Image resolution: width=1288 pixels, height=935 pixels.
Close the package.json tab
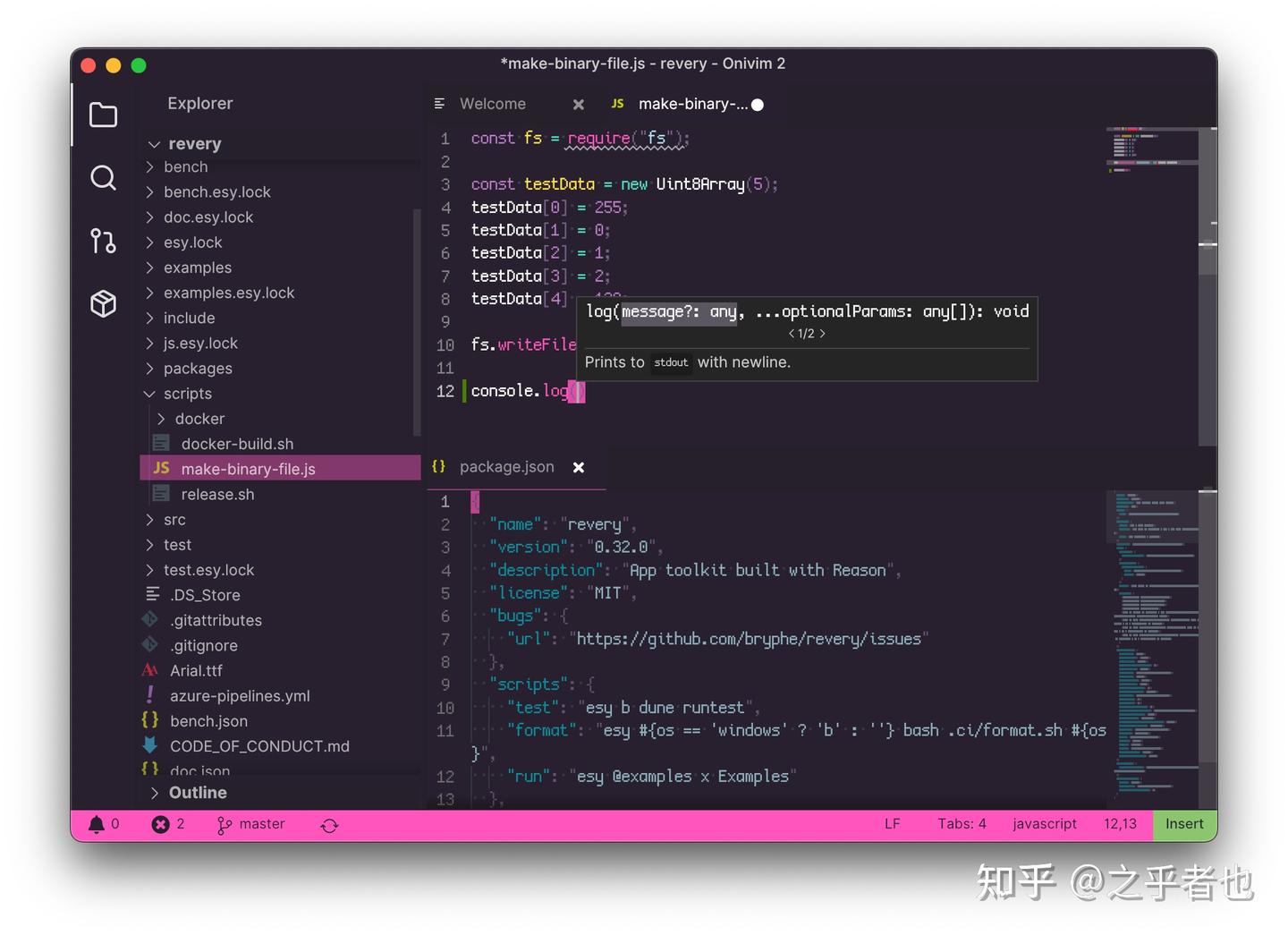pyautogui.click(x=579, y=467)
